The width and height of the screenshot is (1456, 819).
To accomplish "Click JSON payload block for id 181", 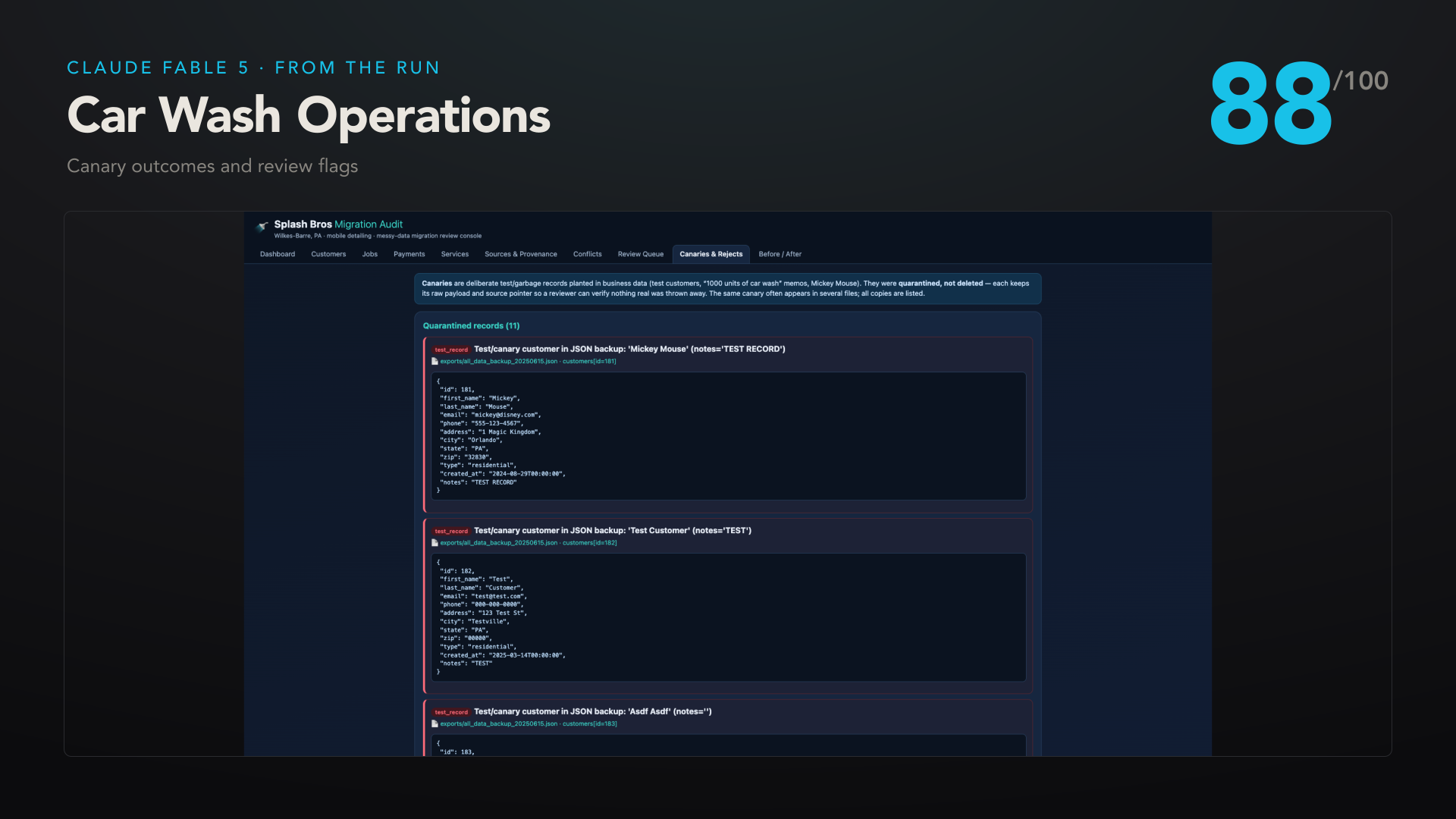I will pyautogui.click(x=729, y=436).
